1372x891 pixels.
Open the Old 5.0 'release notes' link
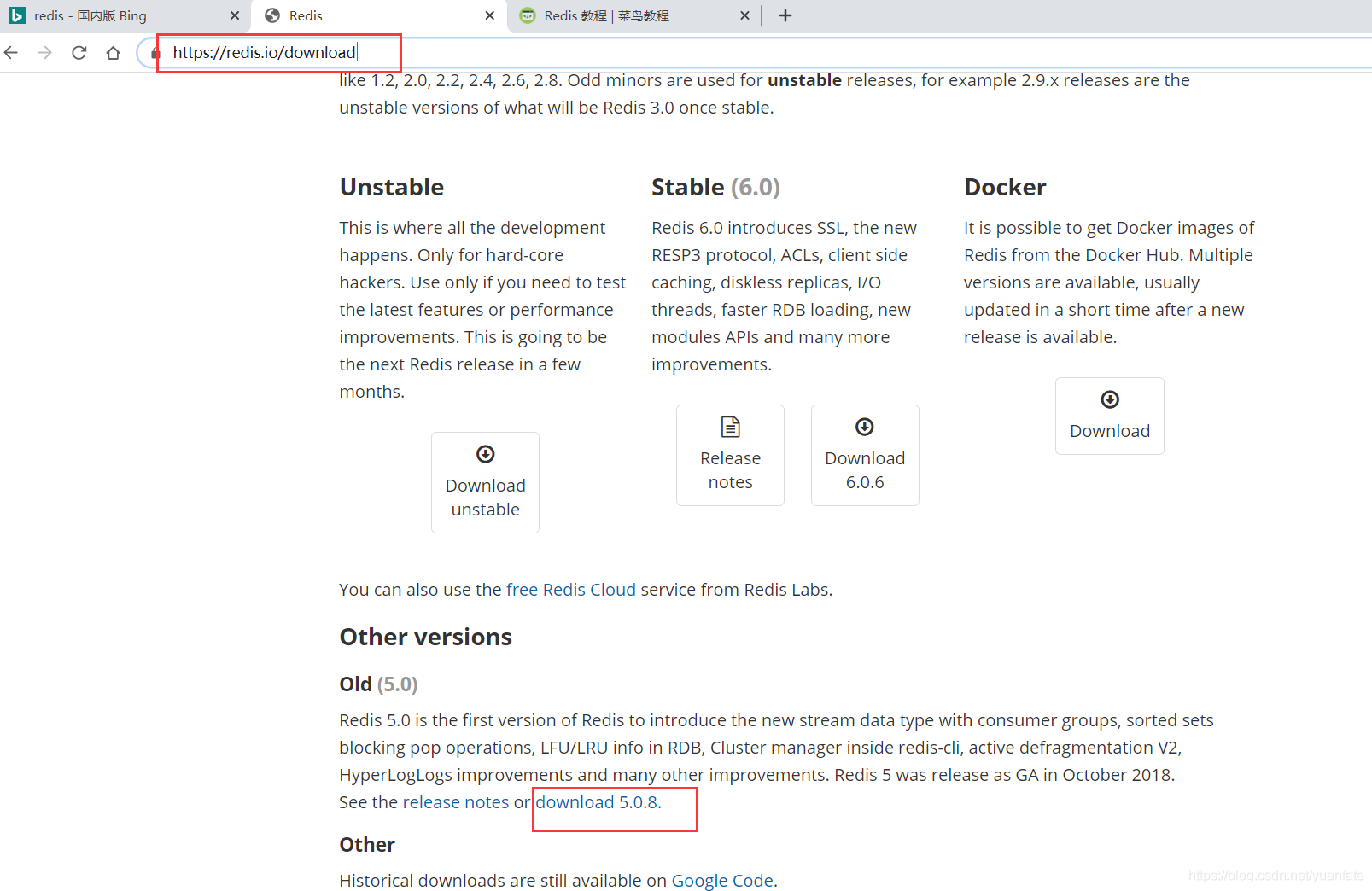tap(455, 802)
